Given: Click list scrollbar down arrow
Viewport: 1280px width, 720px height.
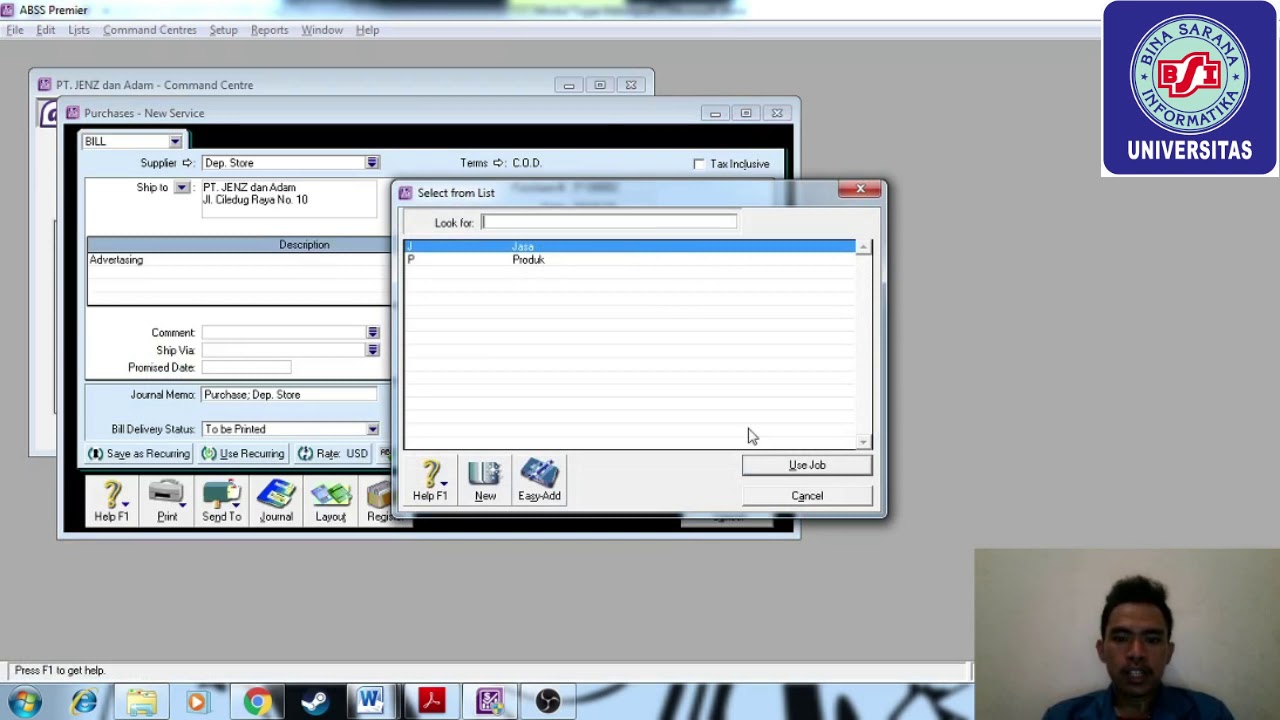Looking at the screenshot, I should click(864, 441).
